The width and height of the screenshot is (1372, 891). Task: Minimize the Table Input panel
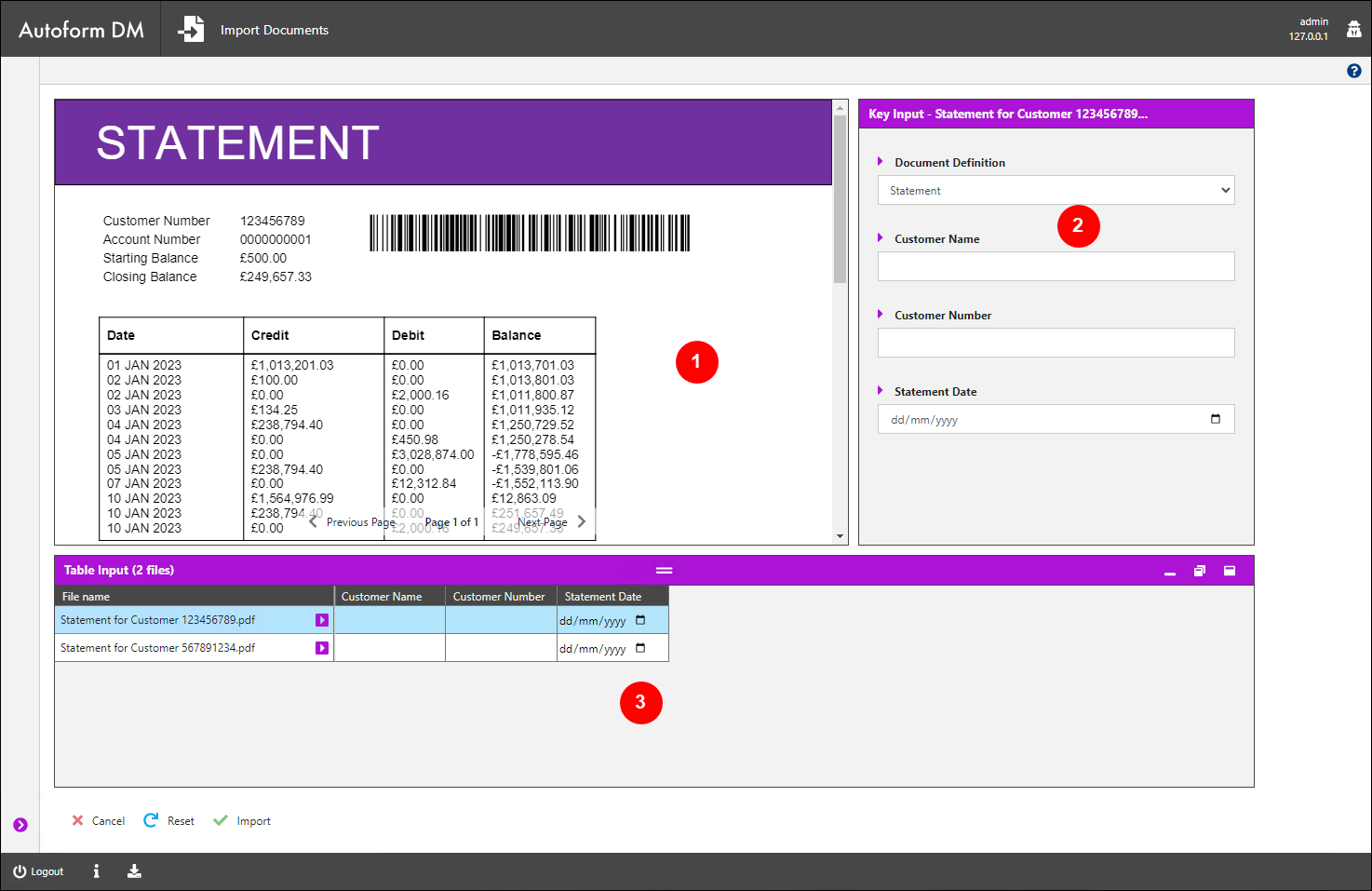tap(1170, 572)
